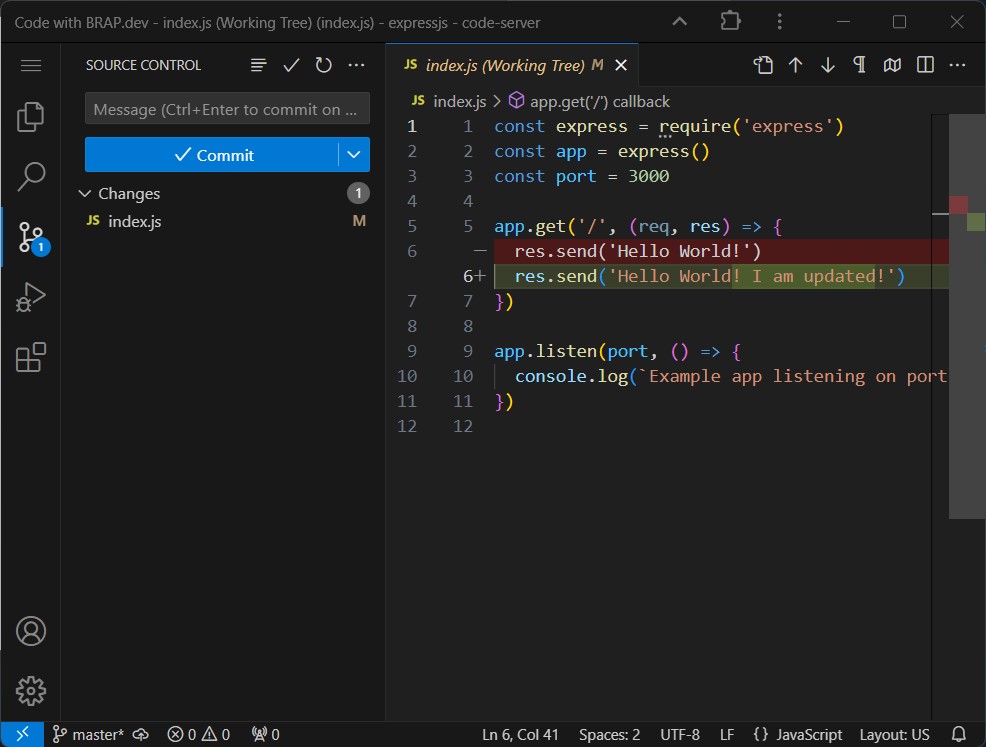Viewport: 986px width, 747px height.
Task: Refresh the source control repository
Action: pos(322,65)
